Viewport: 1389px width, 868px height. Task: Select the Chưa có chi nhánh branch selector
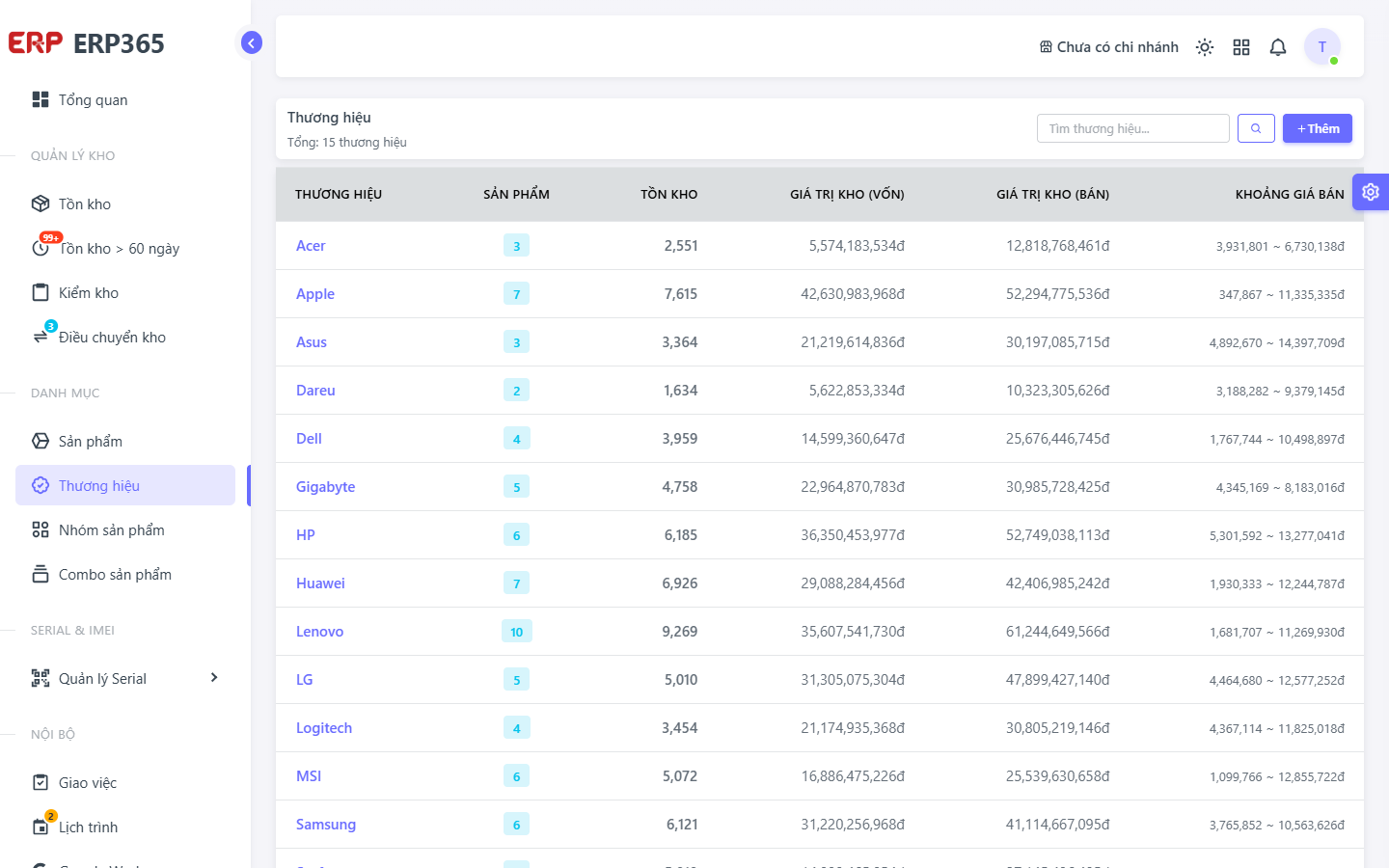tap(1108, 47)
